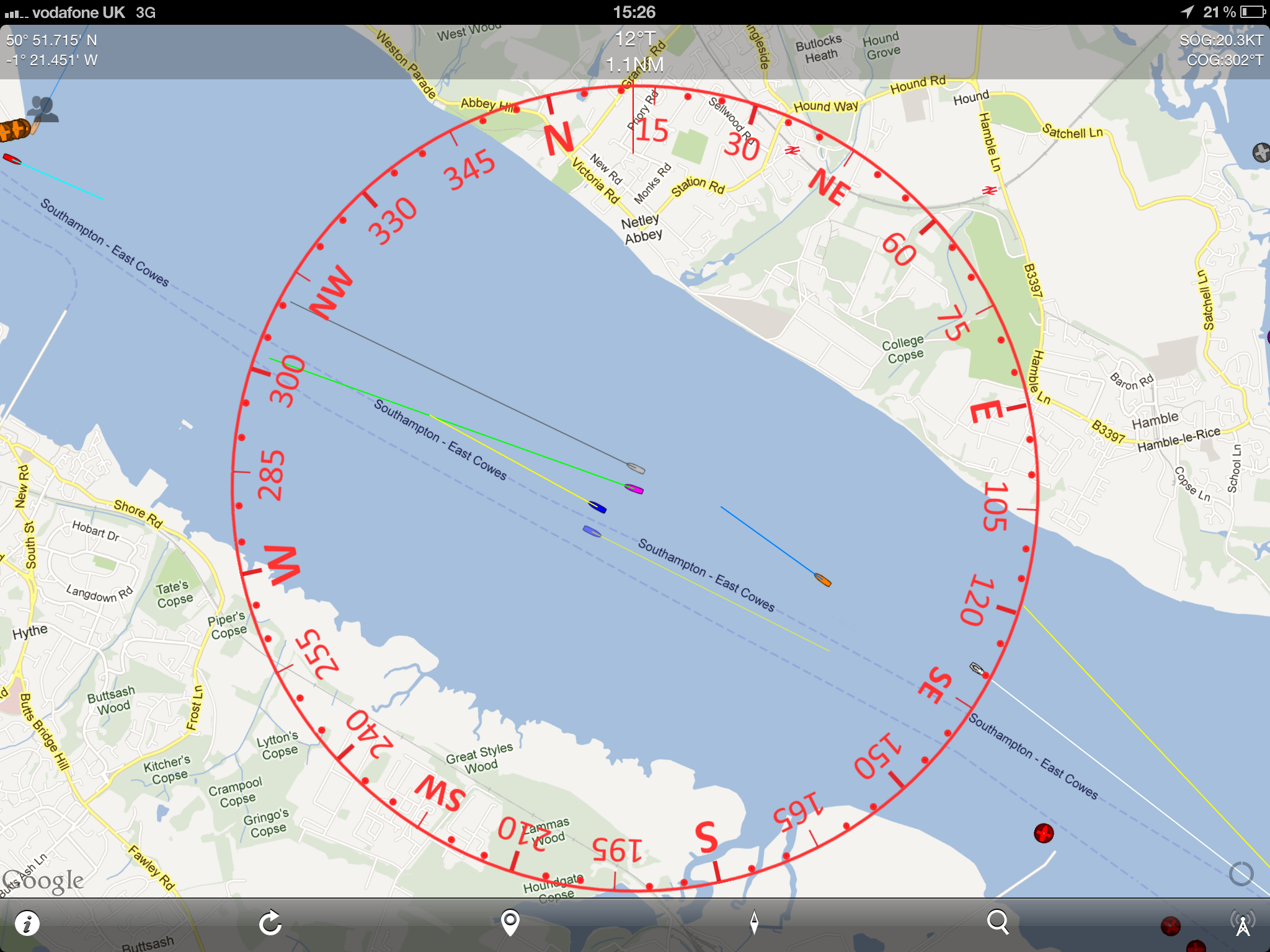Tap the W compass rose label
The height and width of the screenshot is (952, 1270).
pyautogui.click(x=282, y=565)
